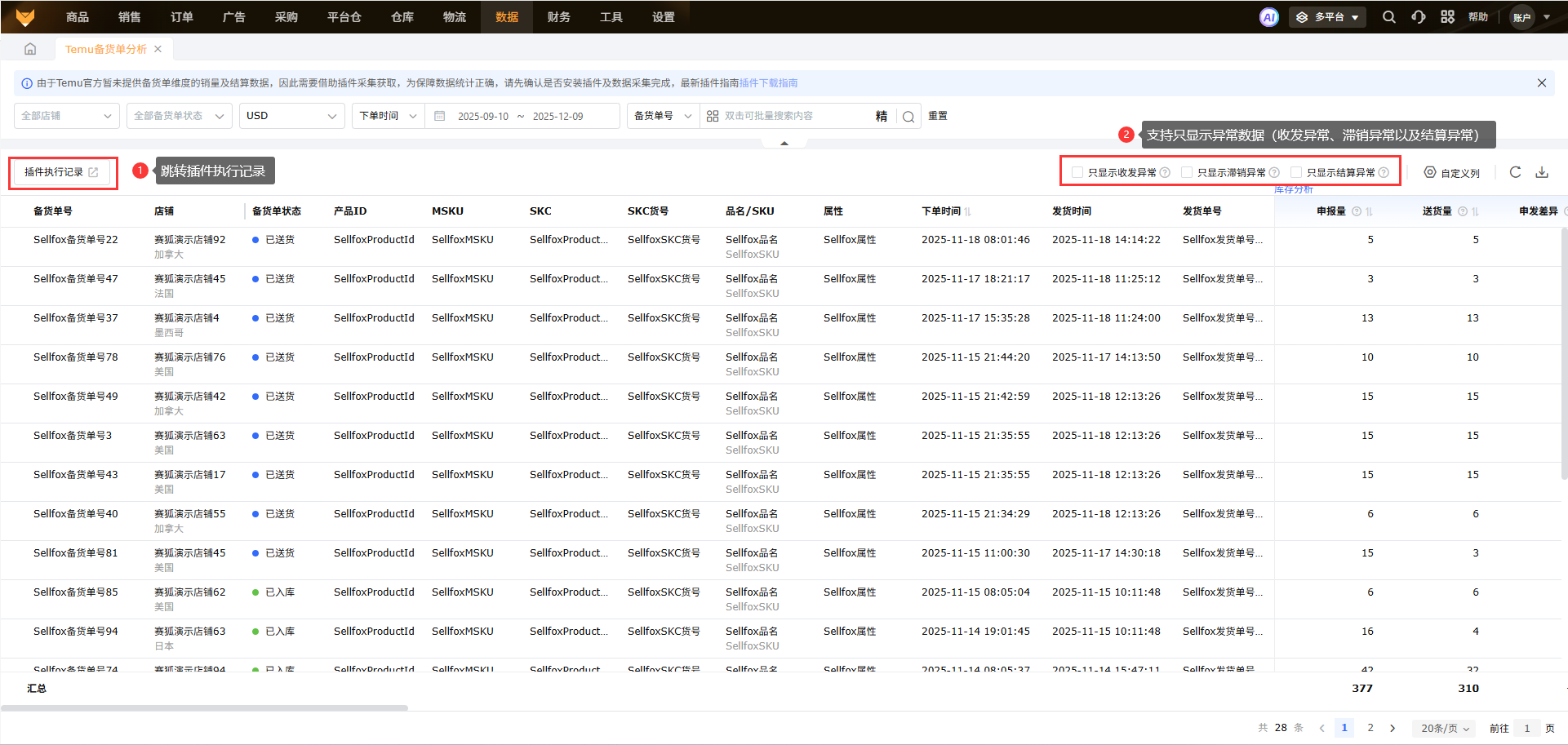The height and width of the screenshot is (745, 1568).
Task: Open the 插件下载指南 link
Action: 768,83
